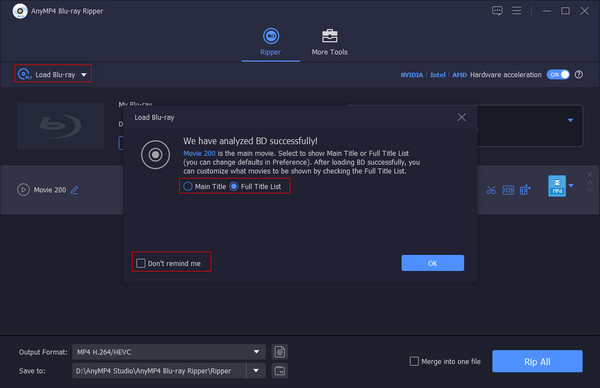Expand the title list dropdown arrow

pos(570,120)
